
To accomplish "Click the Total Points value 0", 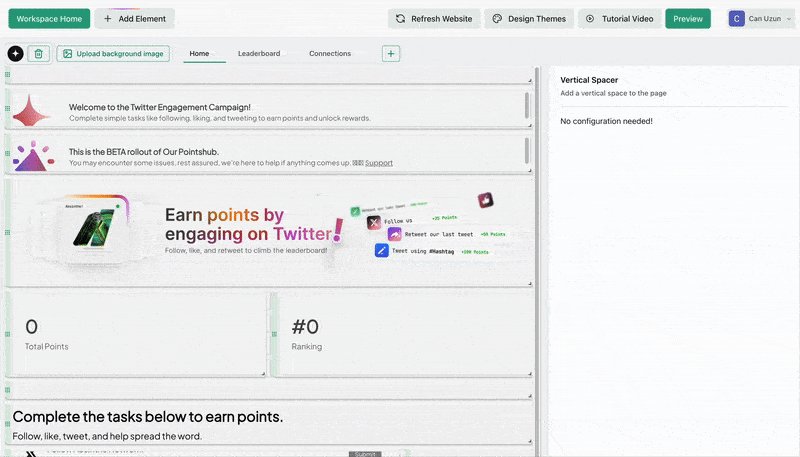I will [32, 326].
